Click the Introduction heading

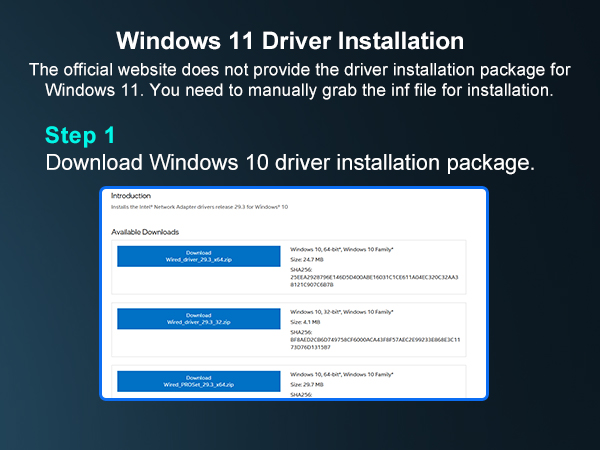[130, 195]
